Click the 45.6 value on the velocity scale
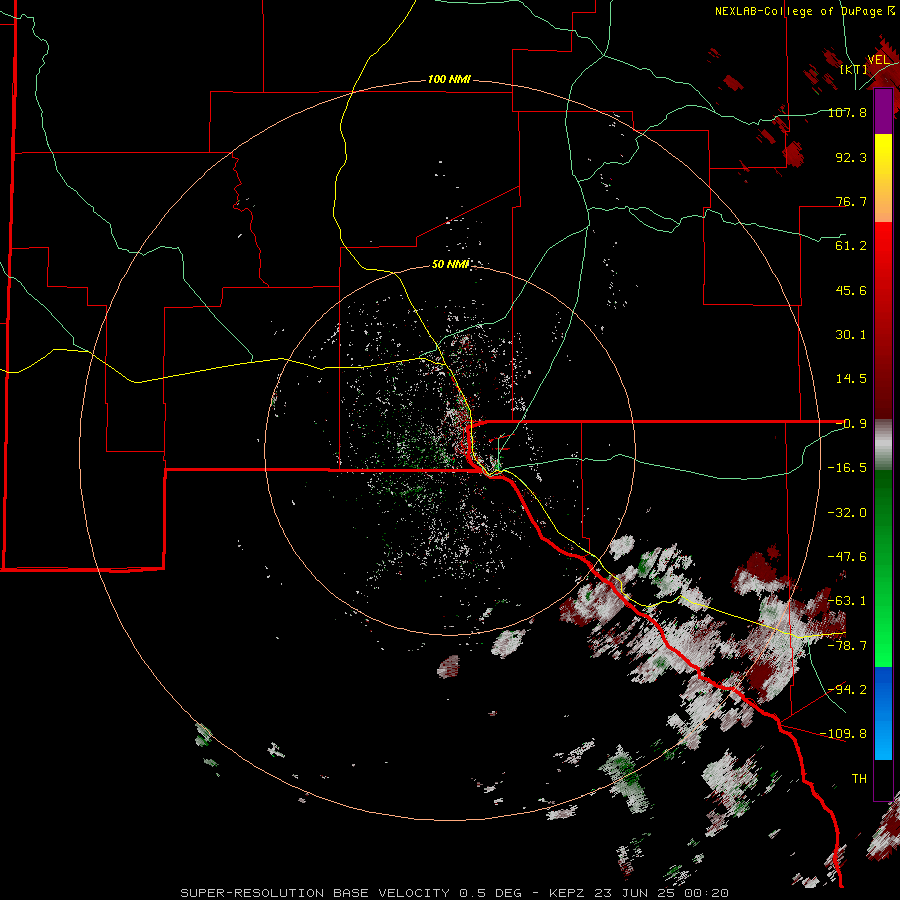Viewport: 900px width, 900px height. pyautogui.click(x=851, y=290)
